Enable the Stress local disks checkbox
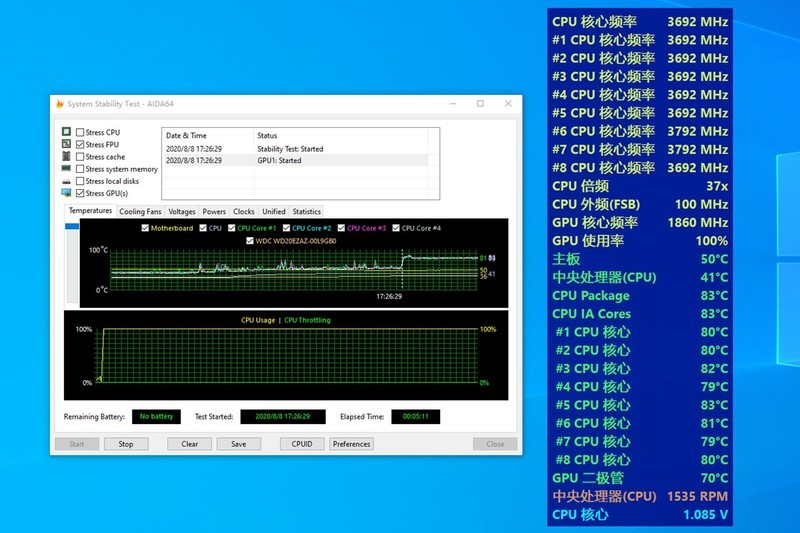800x533 pixels. [x=80, y=181]
